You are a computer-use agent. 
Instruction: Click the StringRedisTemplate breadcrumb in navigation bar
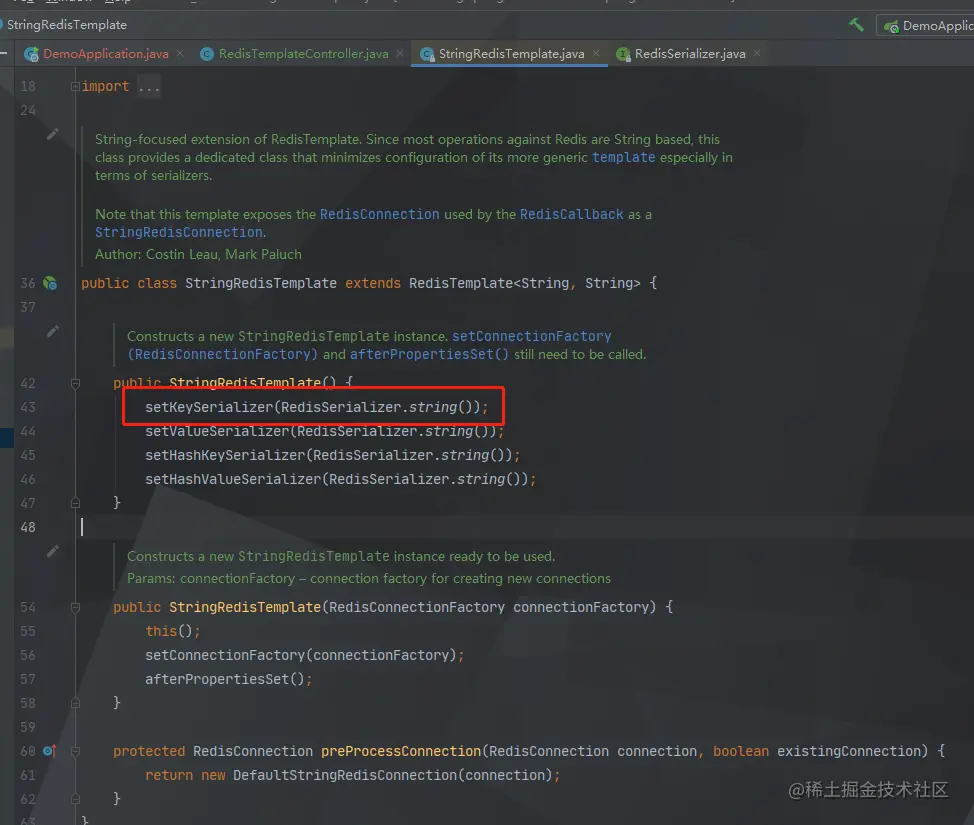coord(66,25)
